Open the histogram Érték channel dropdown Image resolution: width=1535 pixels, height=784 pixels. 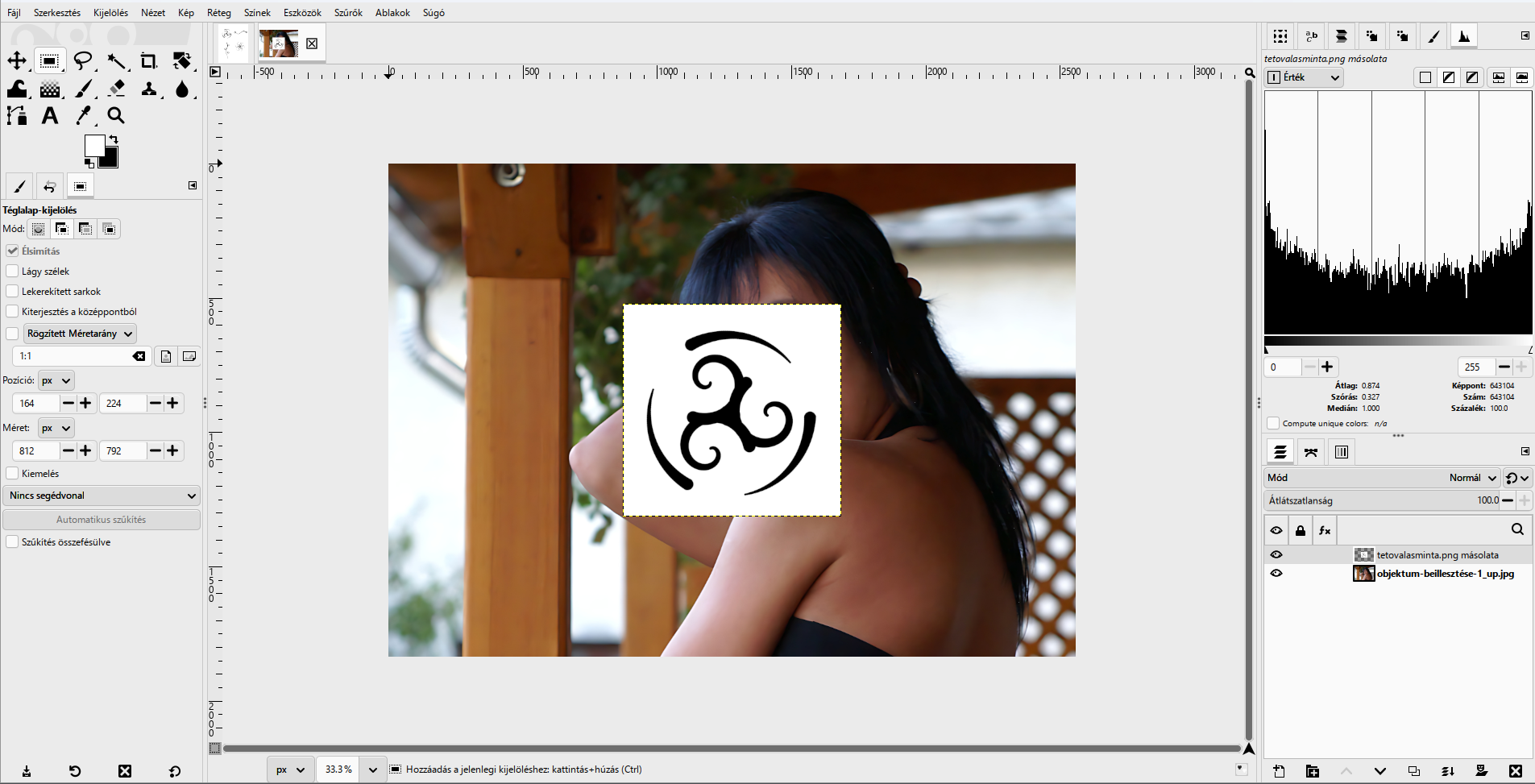tap(1305, 77)
